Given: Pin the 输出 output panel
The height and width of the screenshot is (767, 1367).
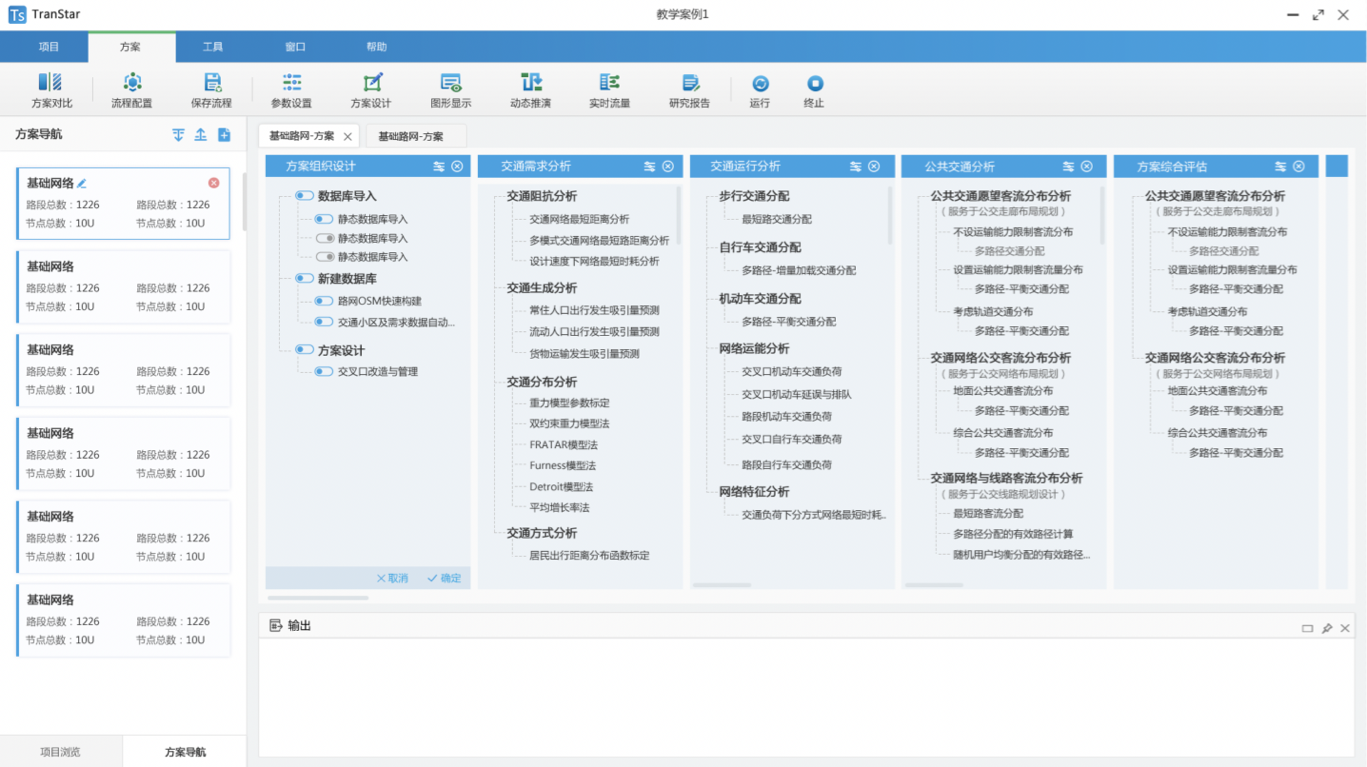Looking at the screenshot, I should (1326, 627).
